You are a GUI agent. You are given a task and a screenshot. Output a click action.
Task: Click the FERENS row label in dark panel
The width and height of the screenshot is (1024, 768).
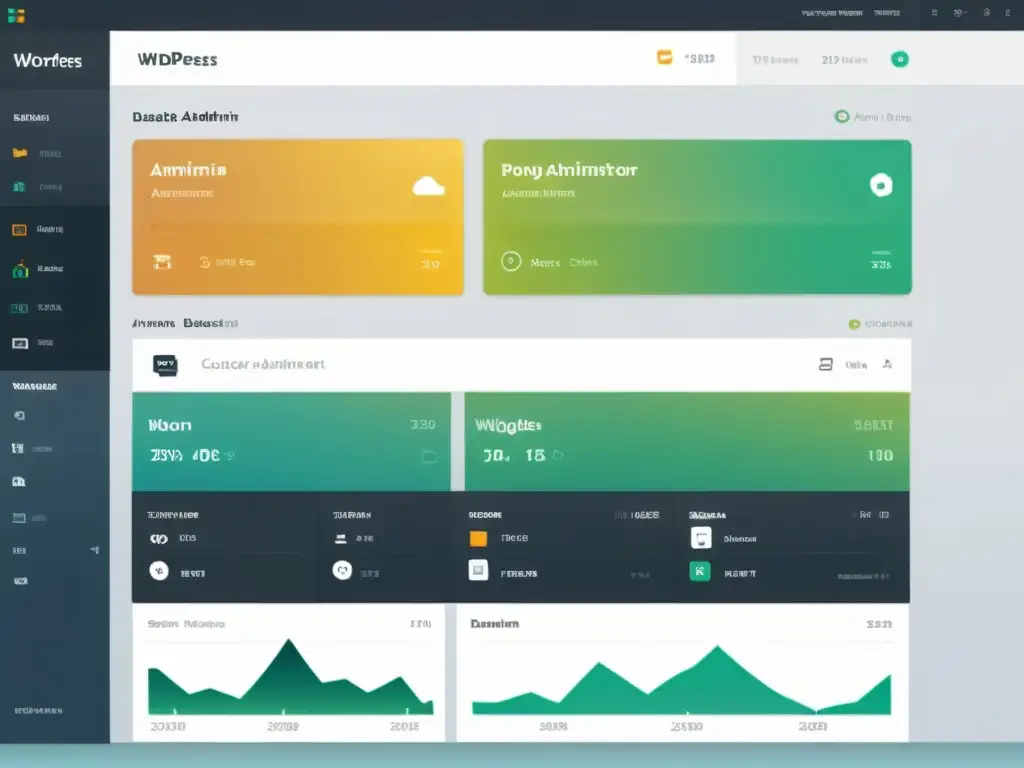point(519,574)
